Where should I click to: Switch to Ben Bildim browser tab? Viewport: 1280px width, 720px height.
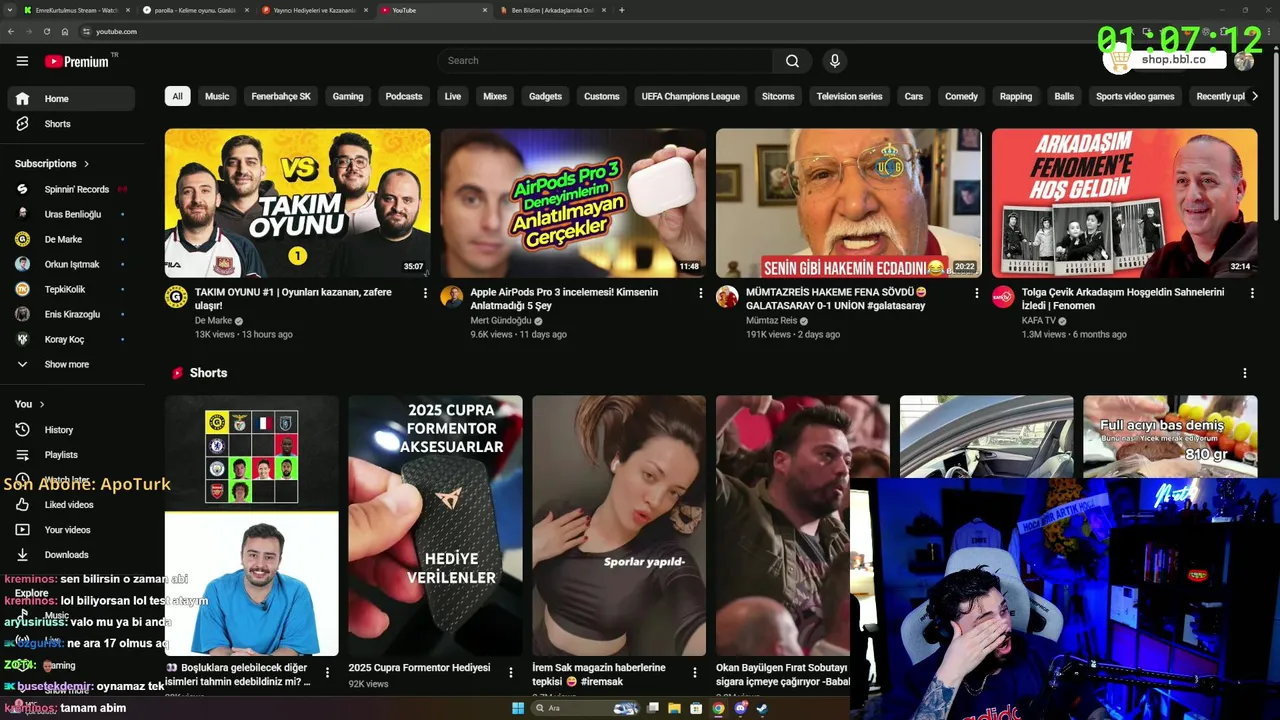[x=552, y=10]
